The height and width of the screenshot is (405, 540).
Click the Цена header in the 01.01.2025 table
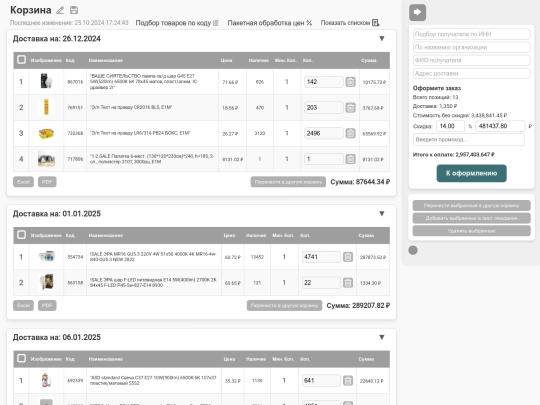(x=229, y=236)
